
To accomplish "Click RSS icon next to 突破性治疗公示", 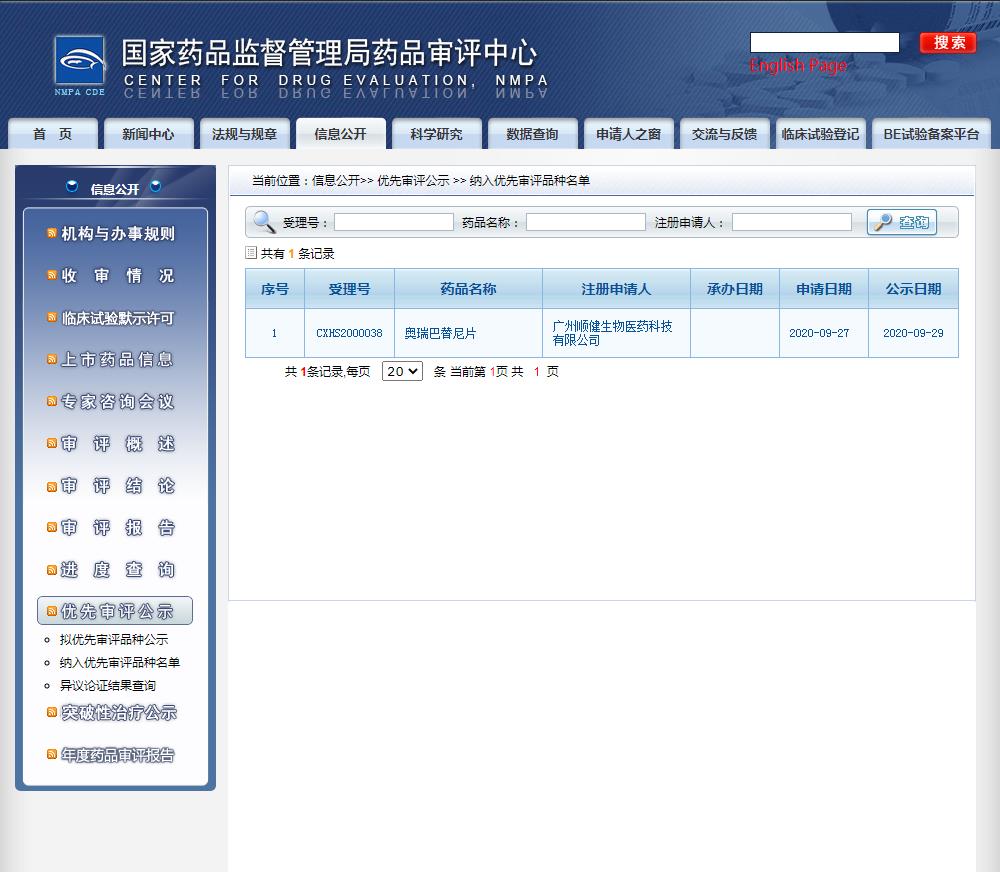I will pos(52,713).
